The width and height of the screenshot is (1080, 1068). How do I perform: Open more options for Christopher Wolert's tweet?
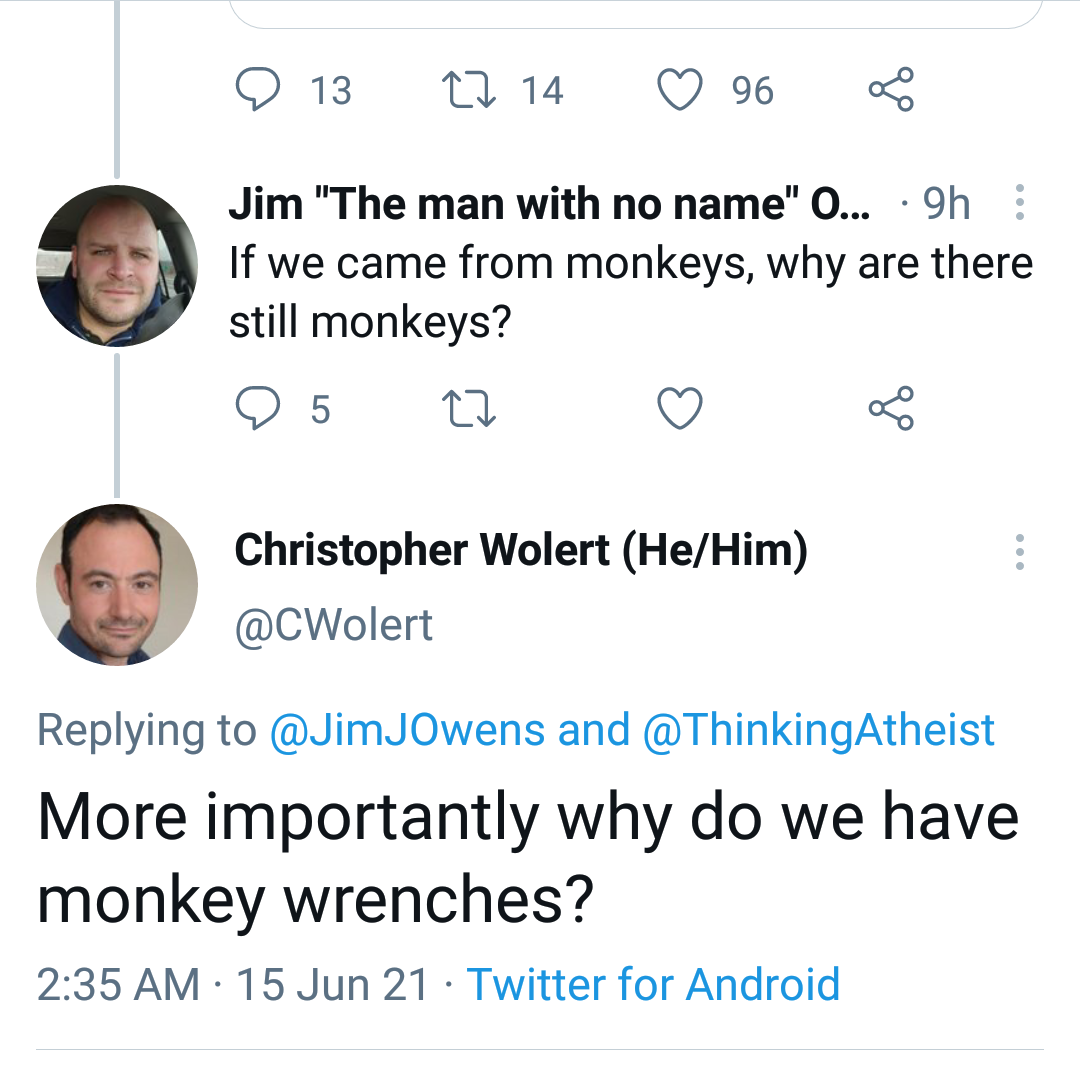click(1019, 551)
